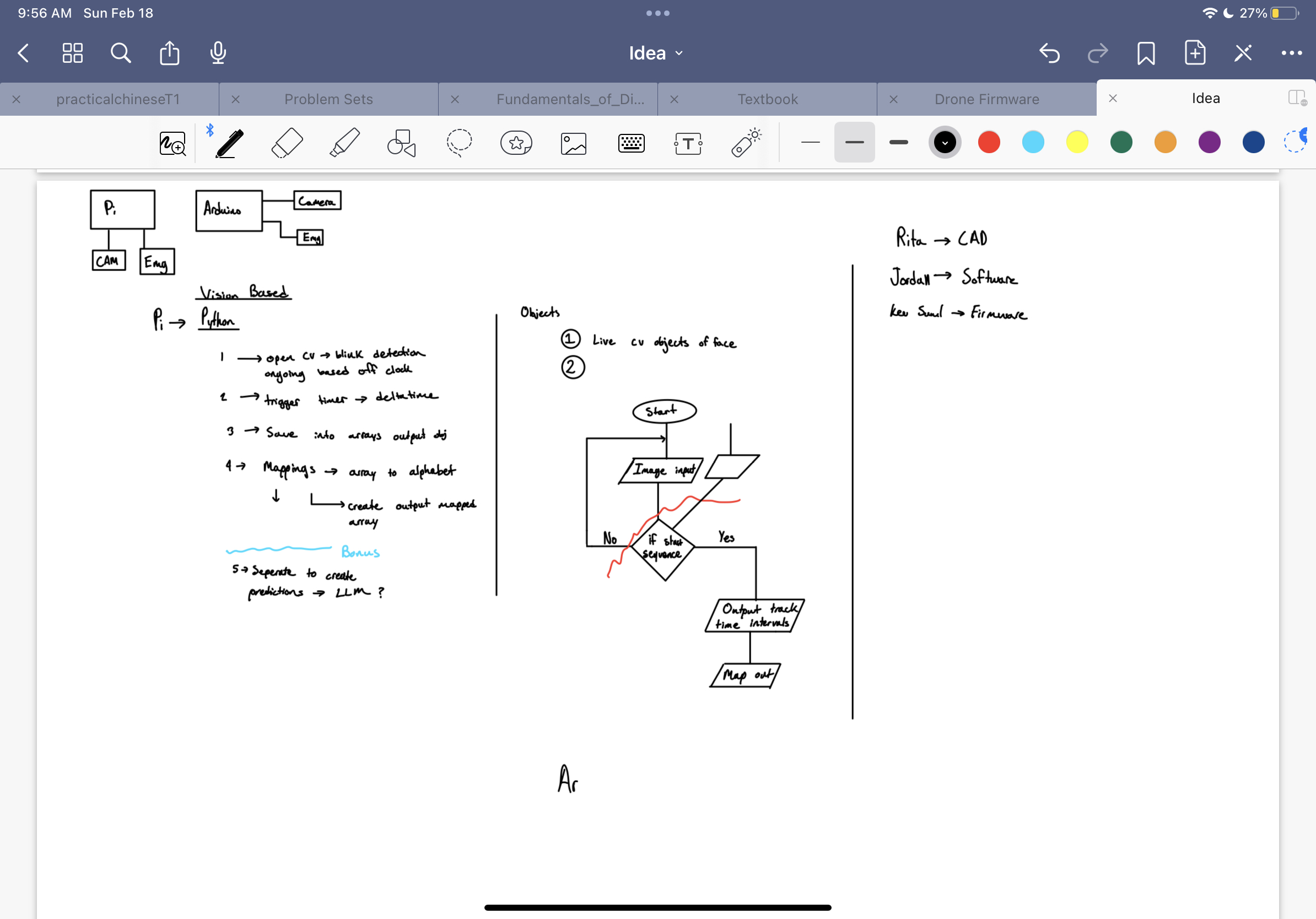Expand the Idea title dropdown
The width and height of the screenshot is (1316, 919).
pyautogui.click(x=656, y=53)
